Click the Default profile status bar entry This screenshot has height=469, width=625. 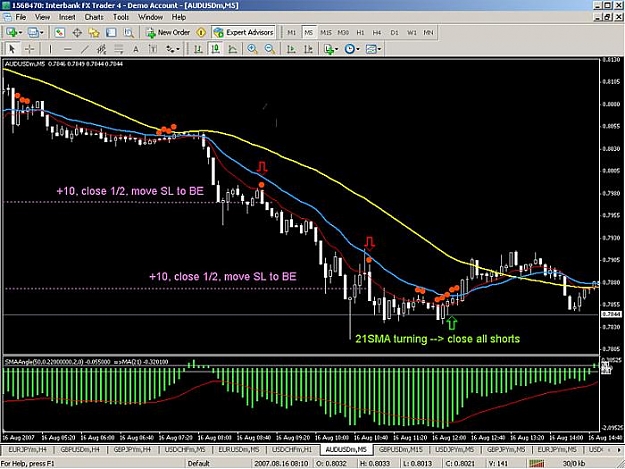(199, 463)
